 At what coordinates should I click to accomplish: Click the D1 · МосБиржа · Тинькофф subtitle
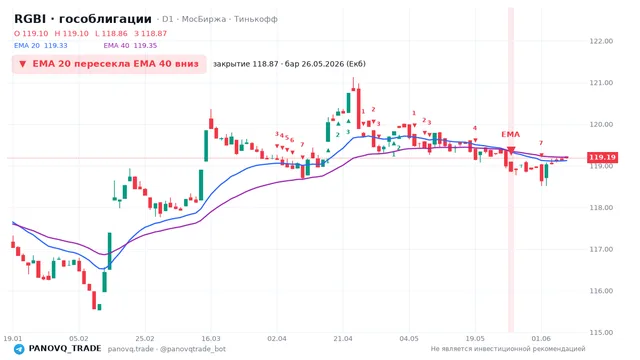(x=220, y=19)
